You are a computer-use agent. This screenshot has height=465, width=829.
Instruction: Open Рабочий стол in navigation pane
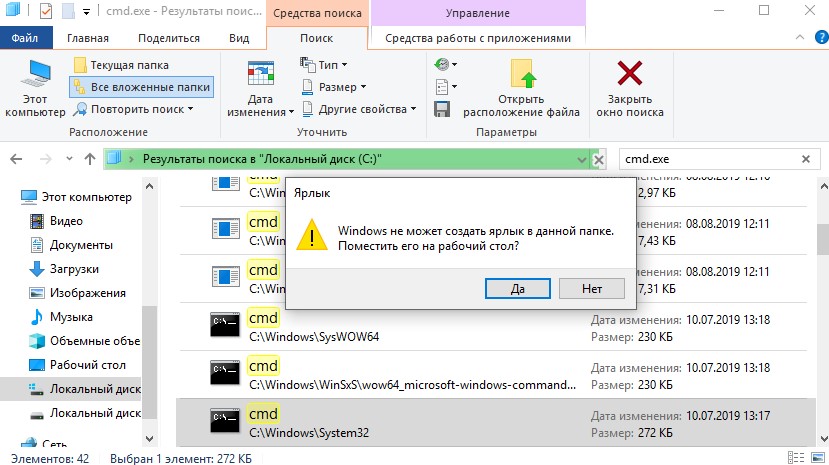[x=77, y=365]
